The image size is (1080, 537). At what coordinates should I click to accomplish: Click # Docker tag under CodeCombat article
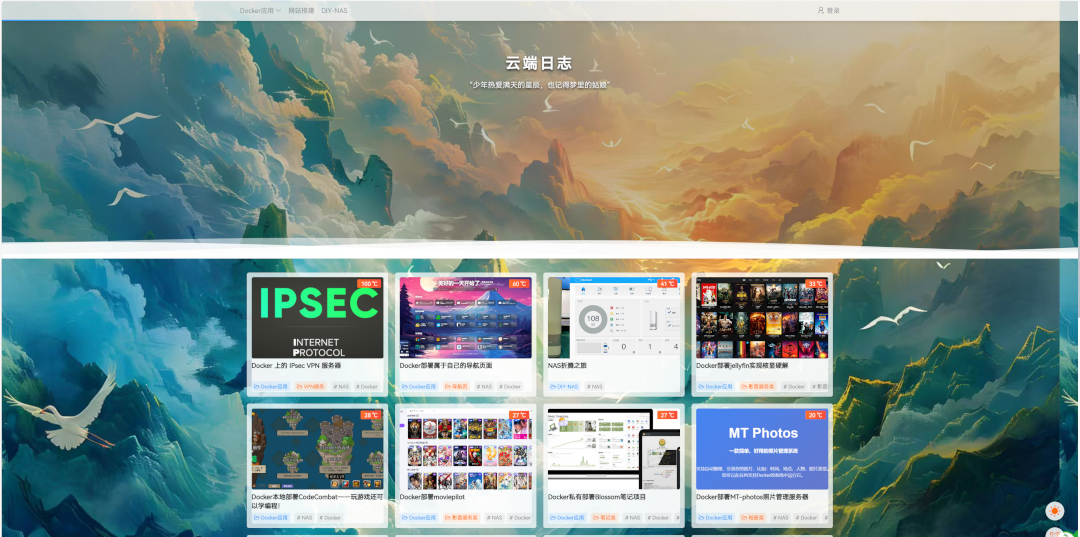[x=331, y=518]
